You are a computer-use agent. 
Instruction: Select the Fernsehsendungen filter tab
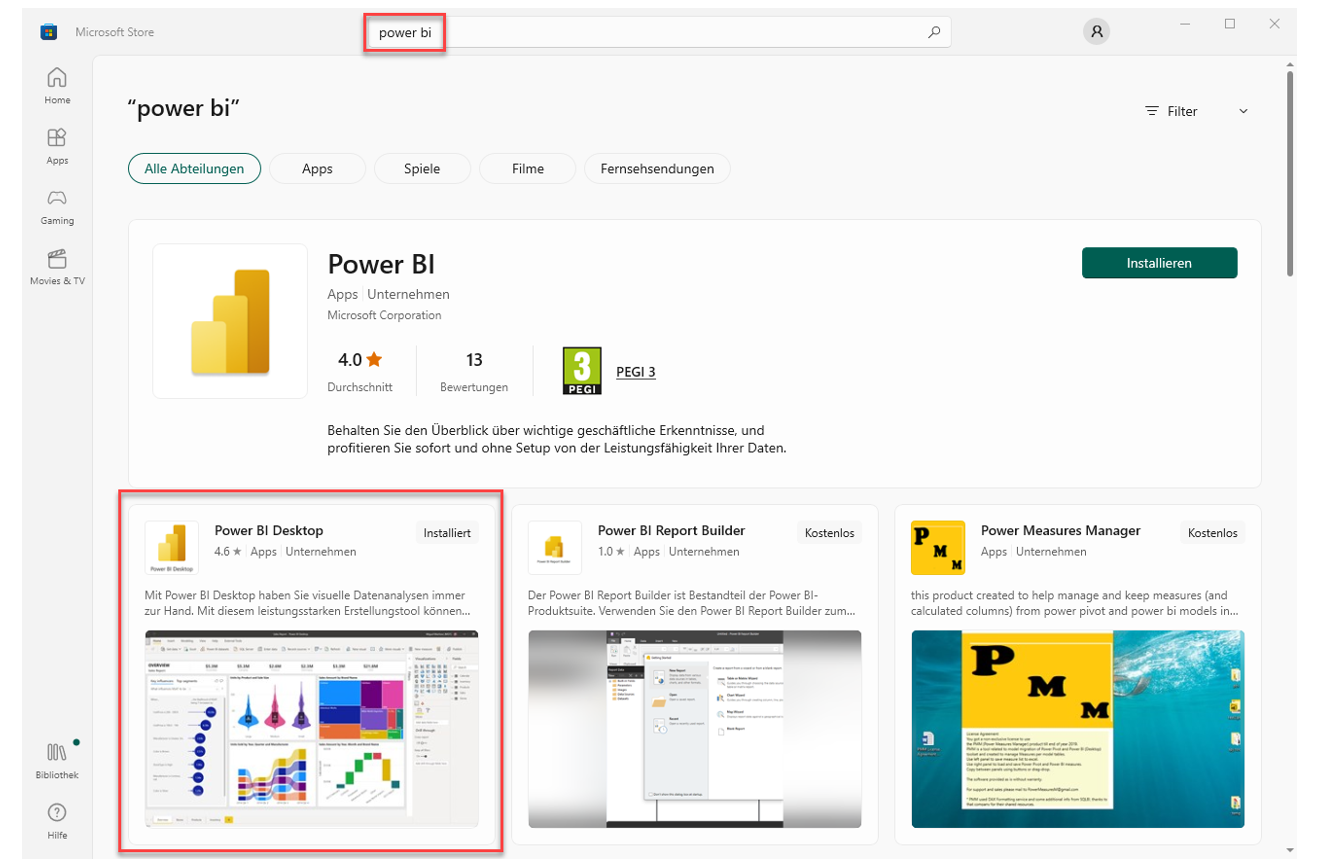tap(657, 169)
